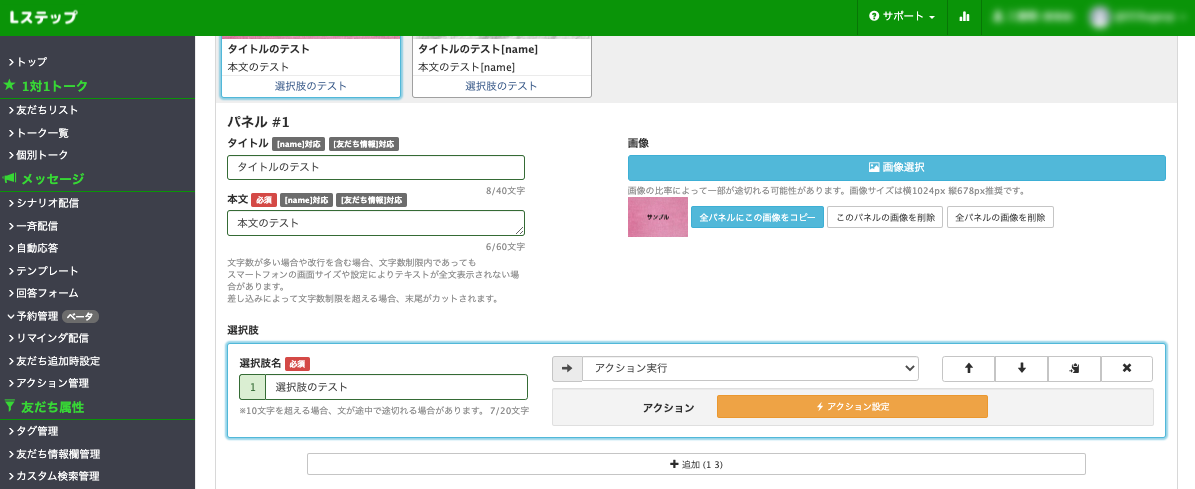Click the ベータ badge beside 予約管理

click(81, 316)
